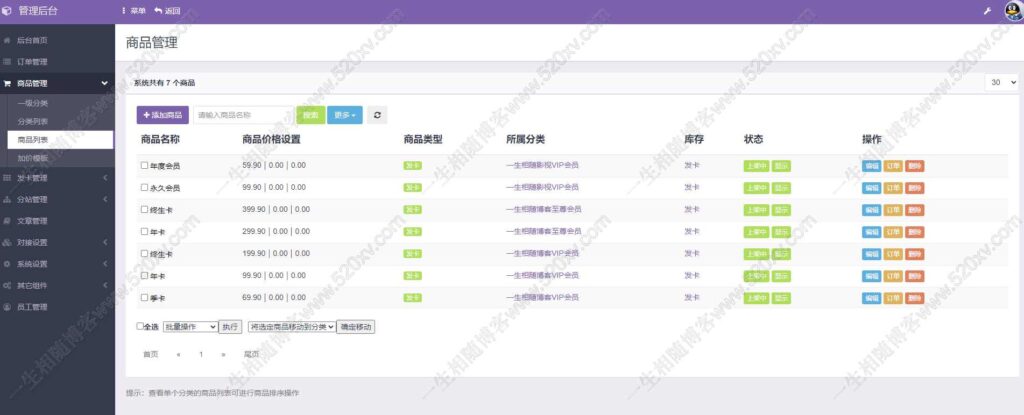Tick the checkbox for 永久会员
The width and height of the screenshot is (1024, 415).
(x=144, y=188)
